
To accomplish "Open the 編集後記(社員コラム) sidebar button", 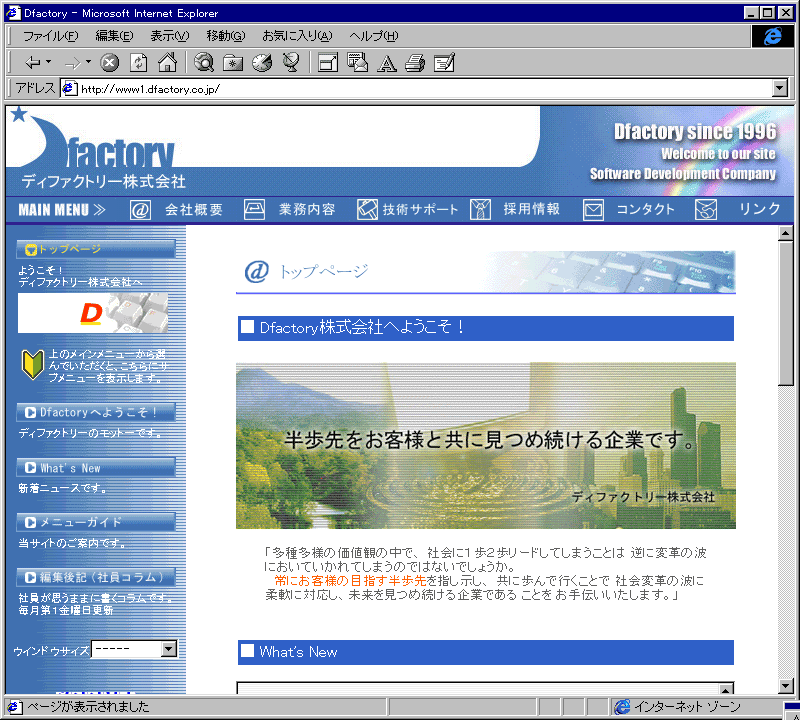I will tap(96, 578).
